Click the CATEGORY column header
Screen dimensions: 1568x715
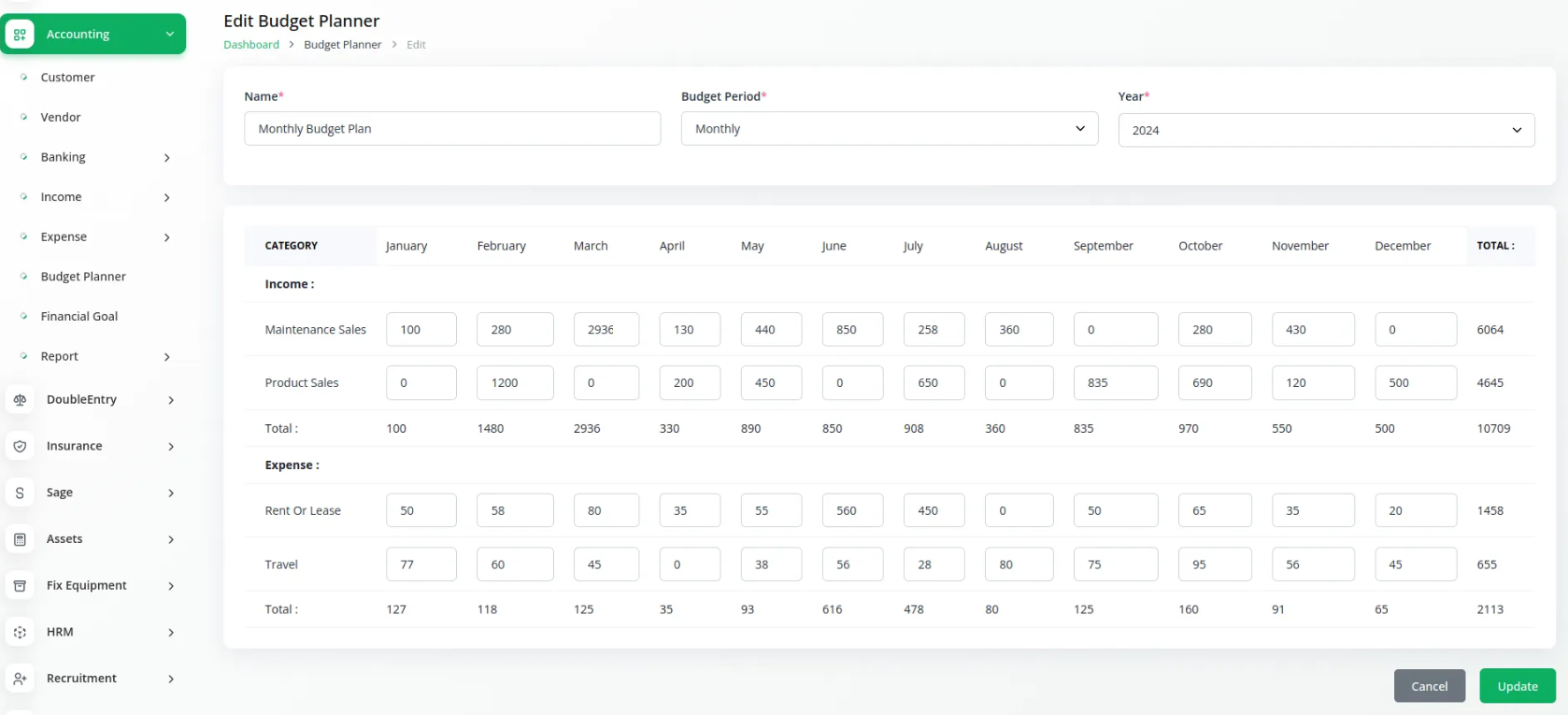[x=292, y=246]
